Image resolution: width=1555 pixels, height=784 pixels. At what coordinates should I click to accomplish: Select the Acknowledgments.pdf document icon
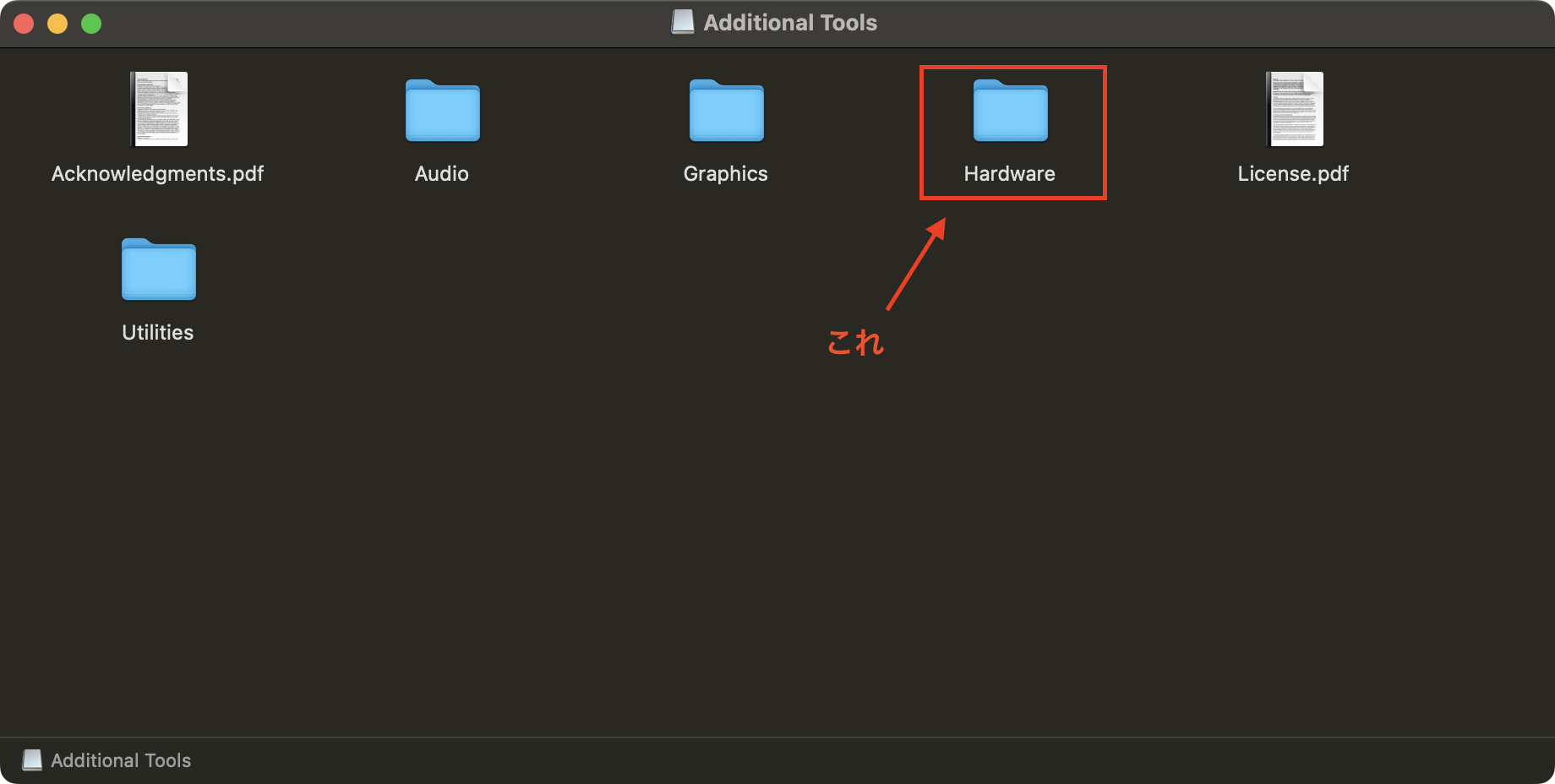159,109
